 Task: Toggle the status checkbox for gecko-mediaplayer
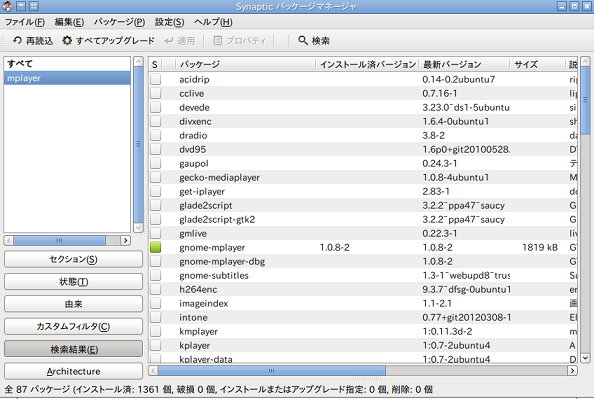155,177
